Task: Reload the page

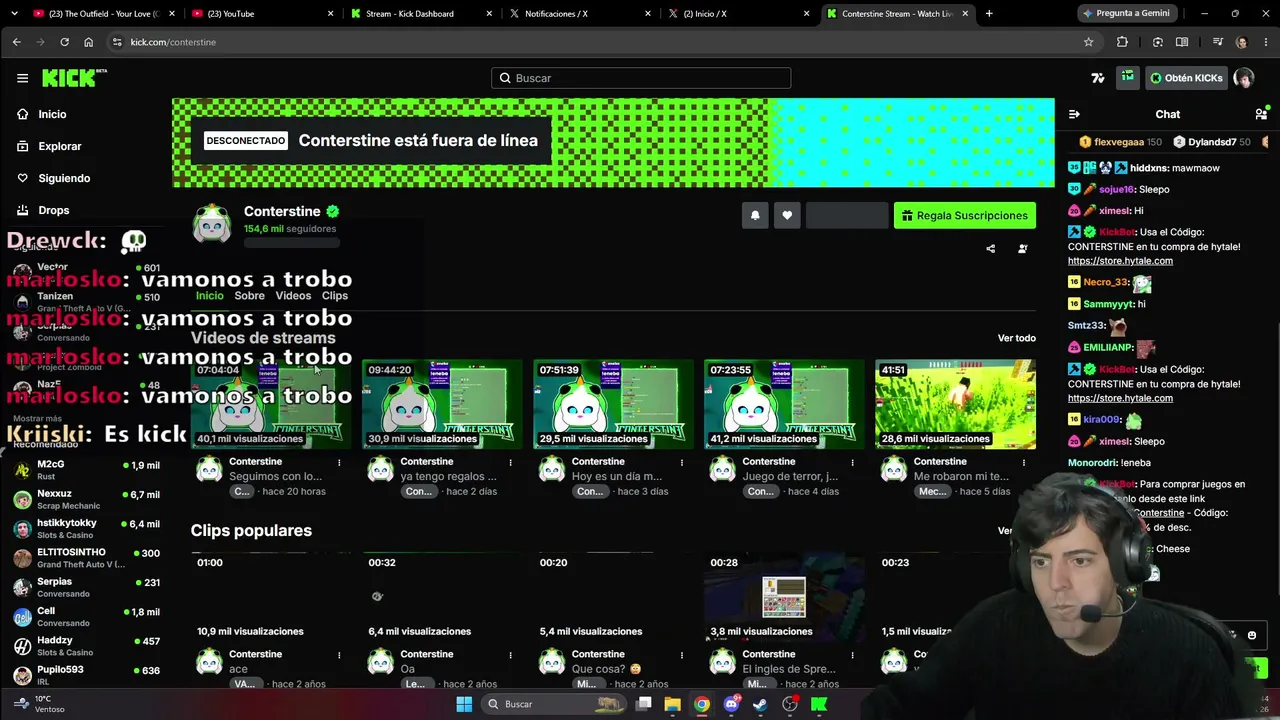Action: click(x=64, y=42)
